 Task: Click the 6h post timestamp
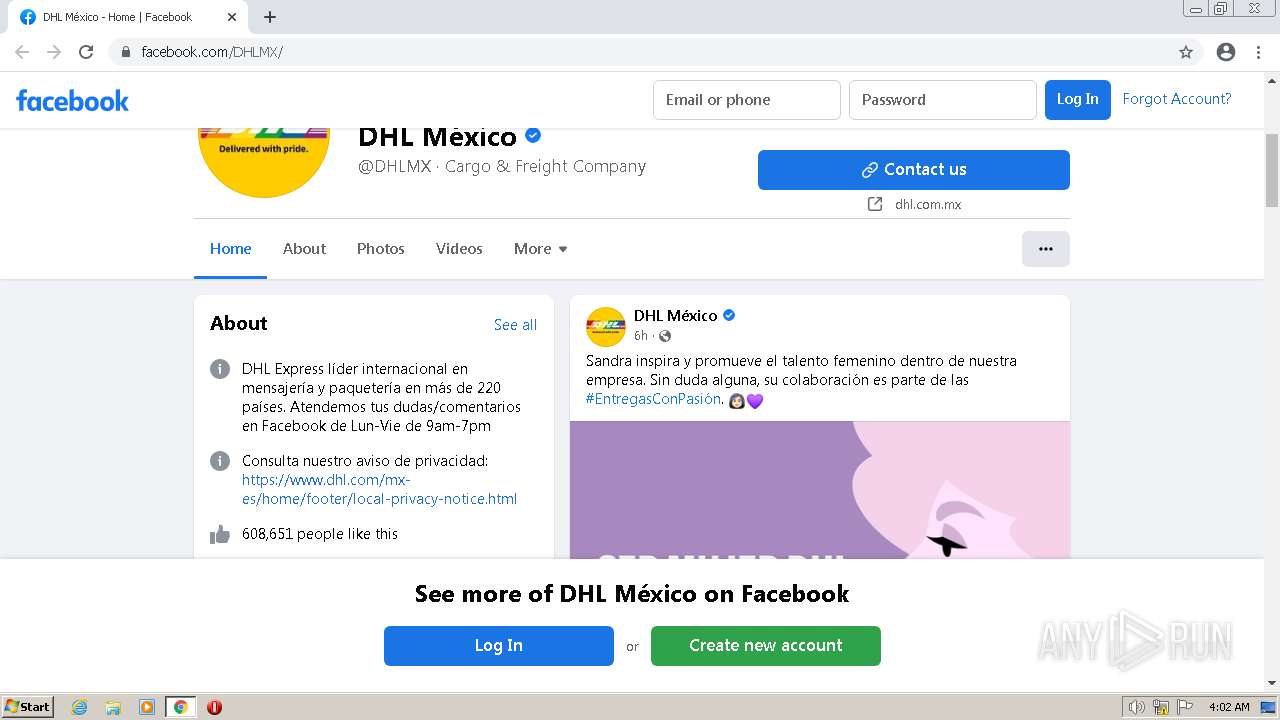(x=641, y=336)
